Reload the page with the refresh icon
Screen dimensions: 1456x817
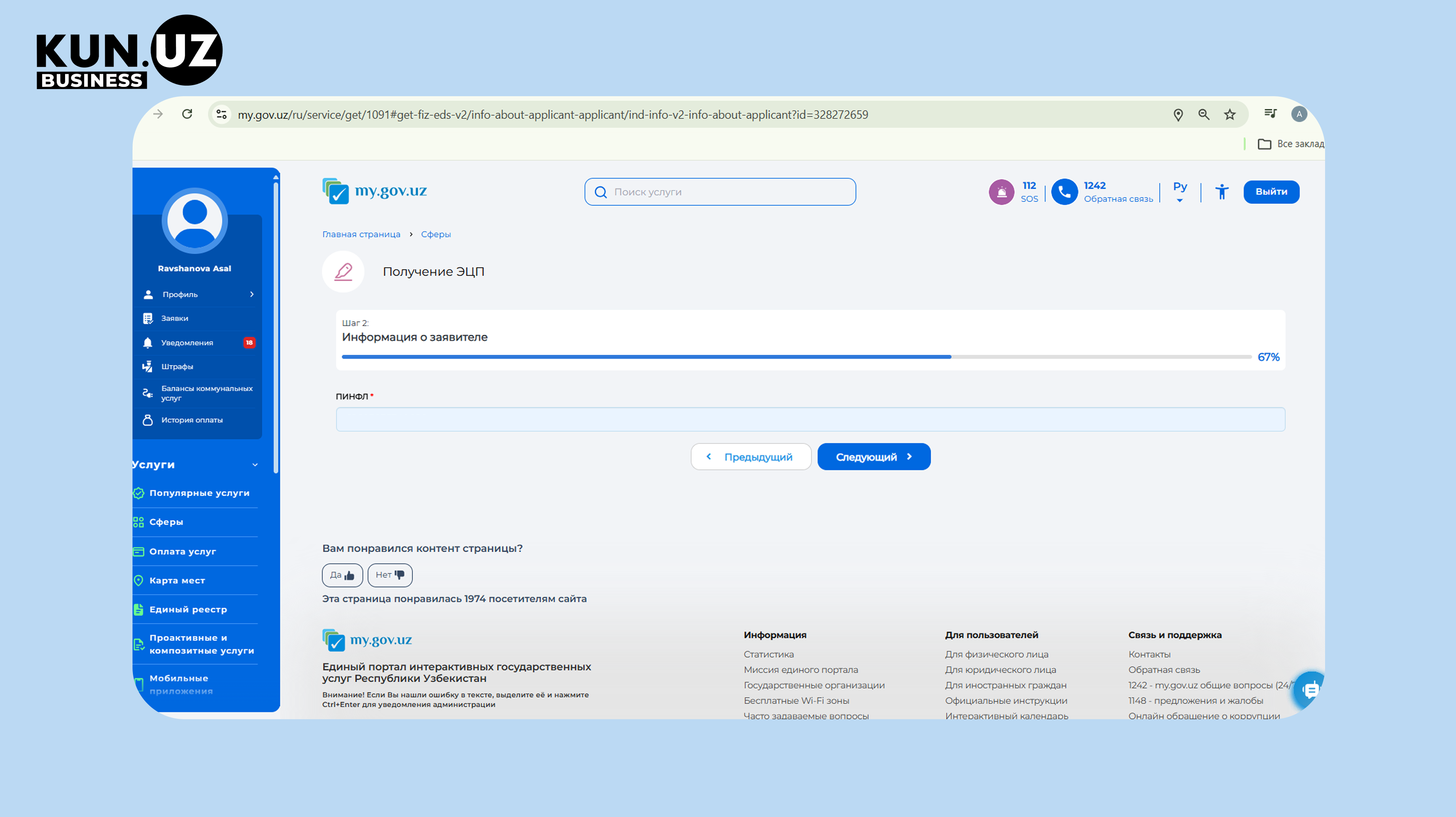[187, 114]
